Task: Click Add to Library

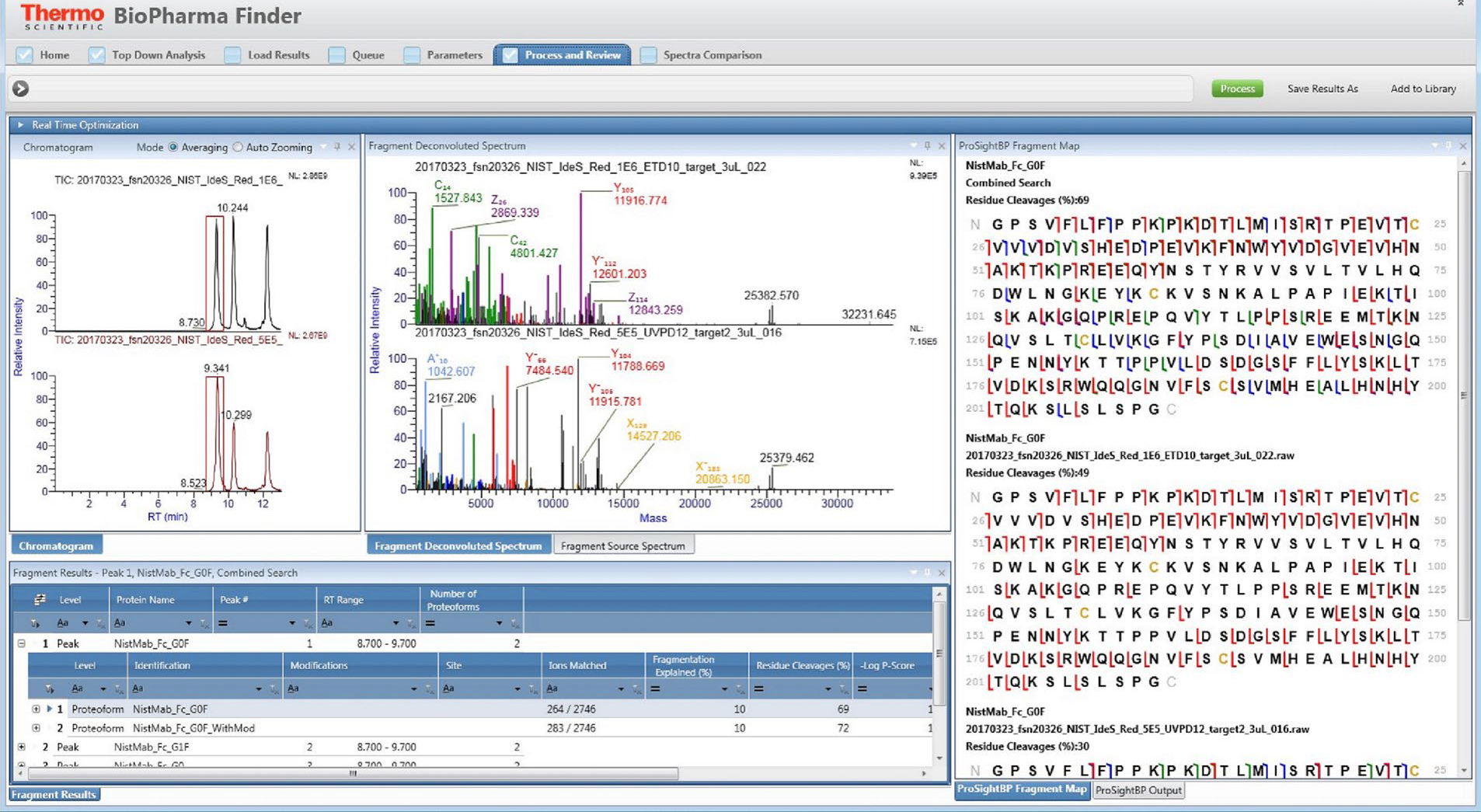Action: tap(1424, 89)
